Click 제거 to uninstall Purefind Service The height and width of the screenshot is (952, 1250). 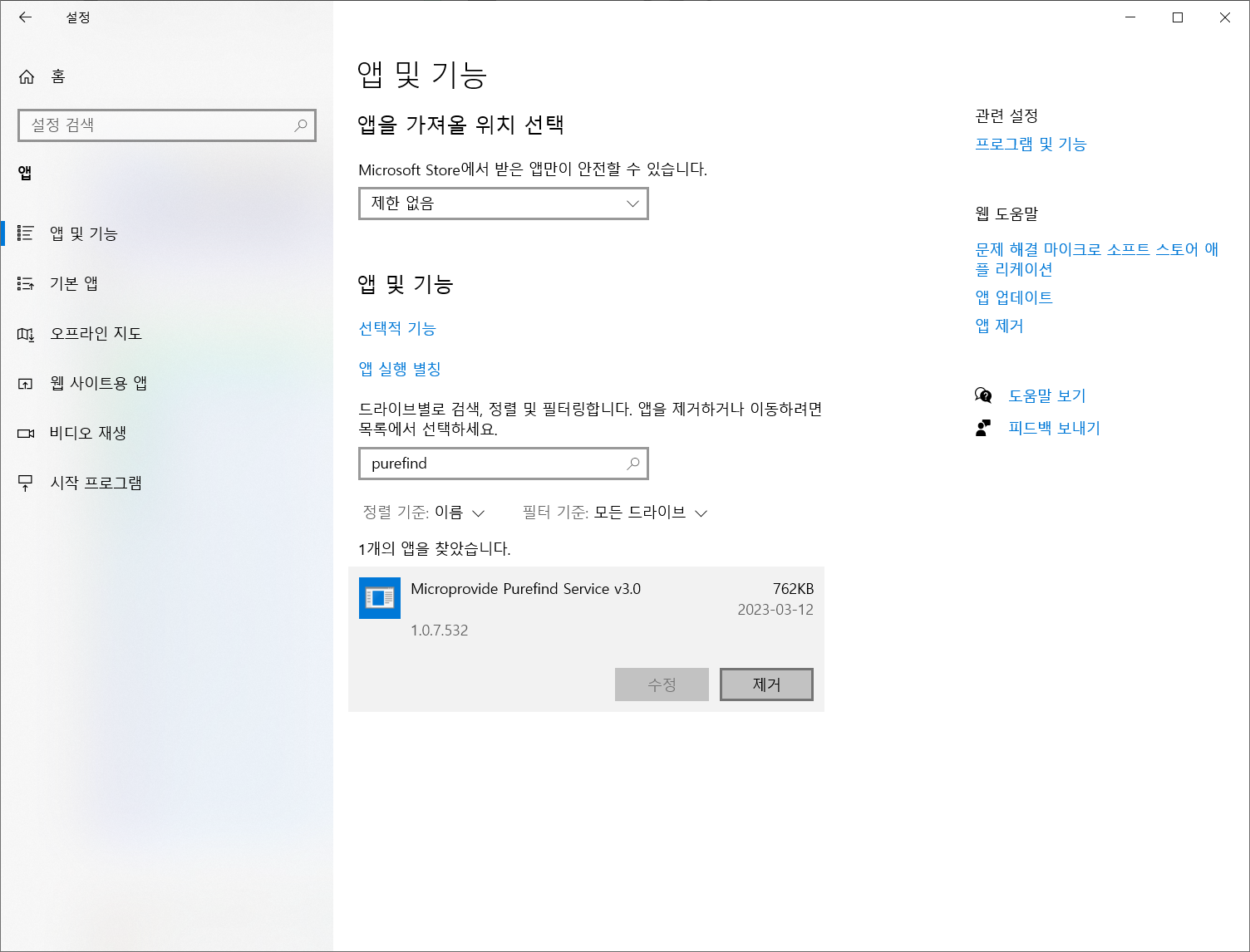tap(765, 684)
